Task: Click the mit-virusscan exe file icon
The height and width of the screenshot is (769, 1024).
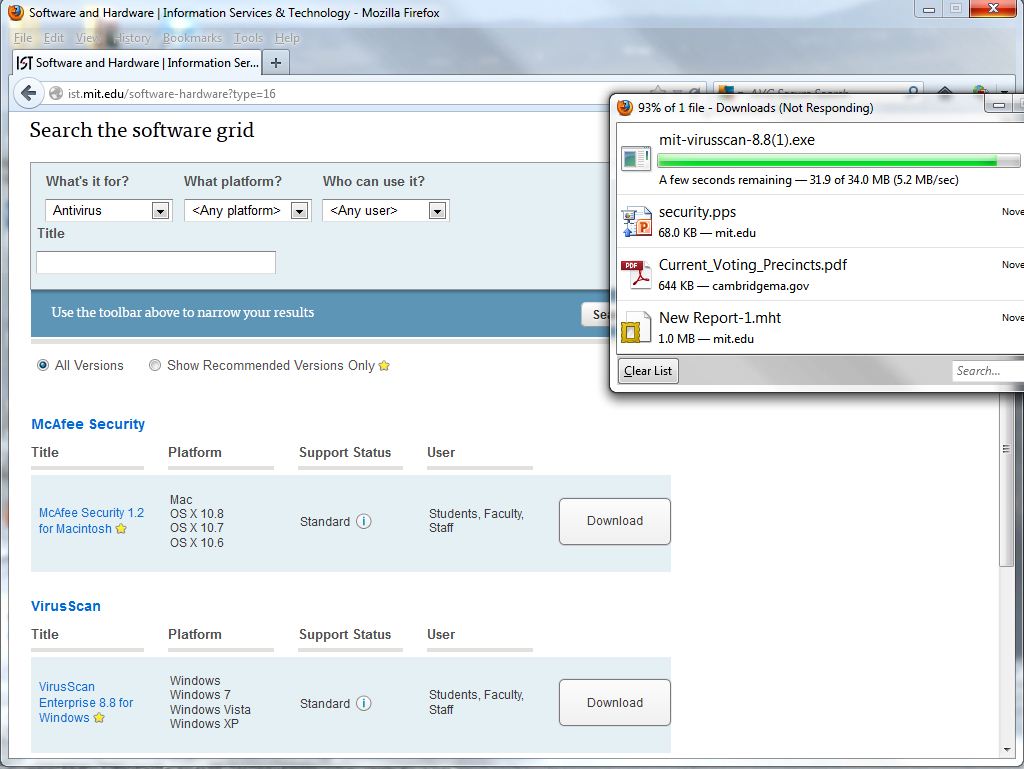Action: [x=636, y=158]
